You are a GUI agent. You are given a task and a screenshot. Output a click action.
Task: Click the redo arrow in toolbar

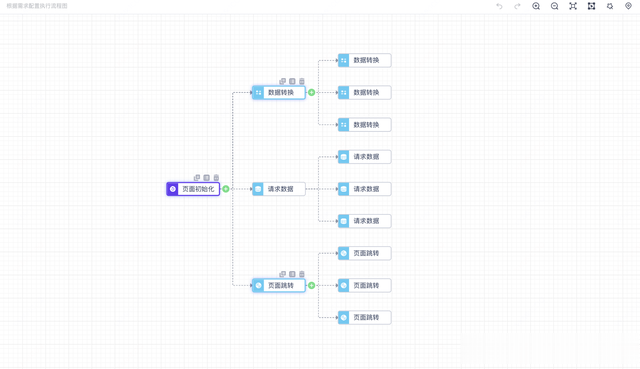517,6
